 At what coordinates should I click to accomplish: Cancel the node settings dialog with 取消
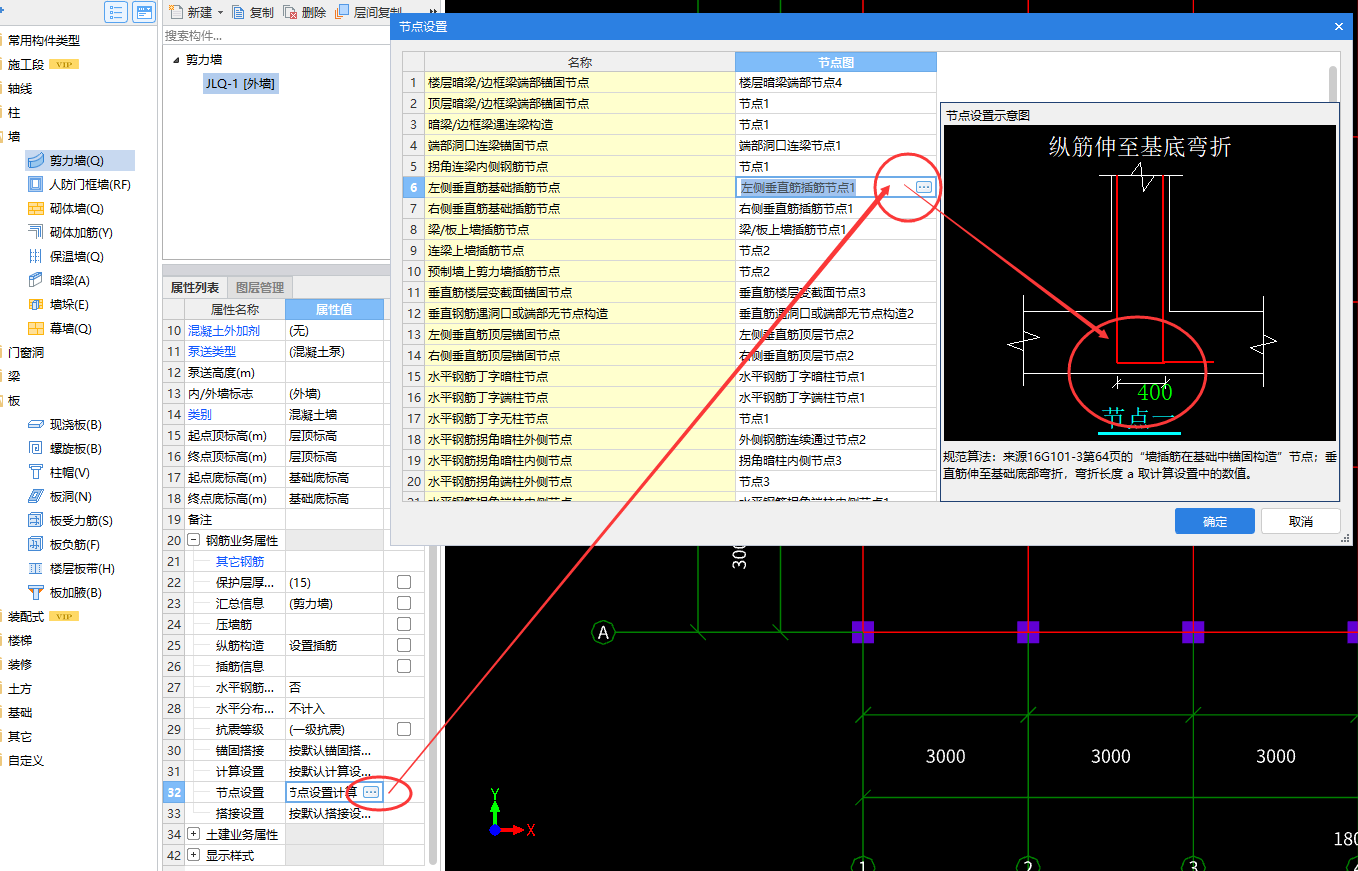coord(1300,521)
